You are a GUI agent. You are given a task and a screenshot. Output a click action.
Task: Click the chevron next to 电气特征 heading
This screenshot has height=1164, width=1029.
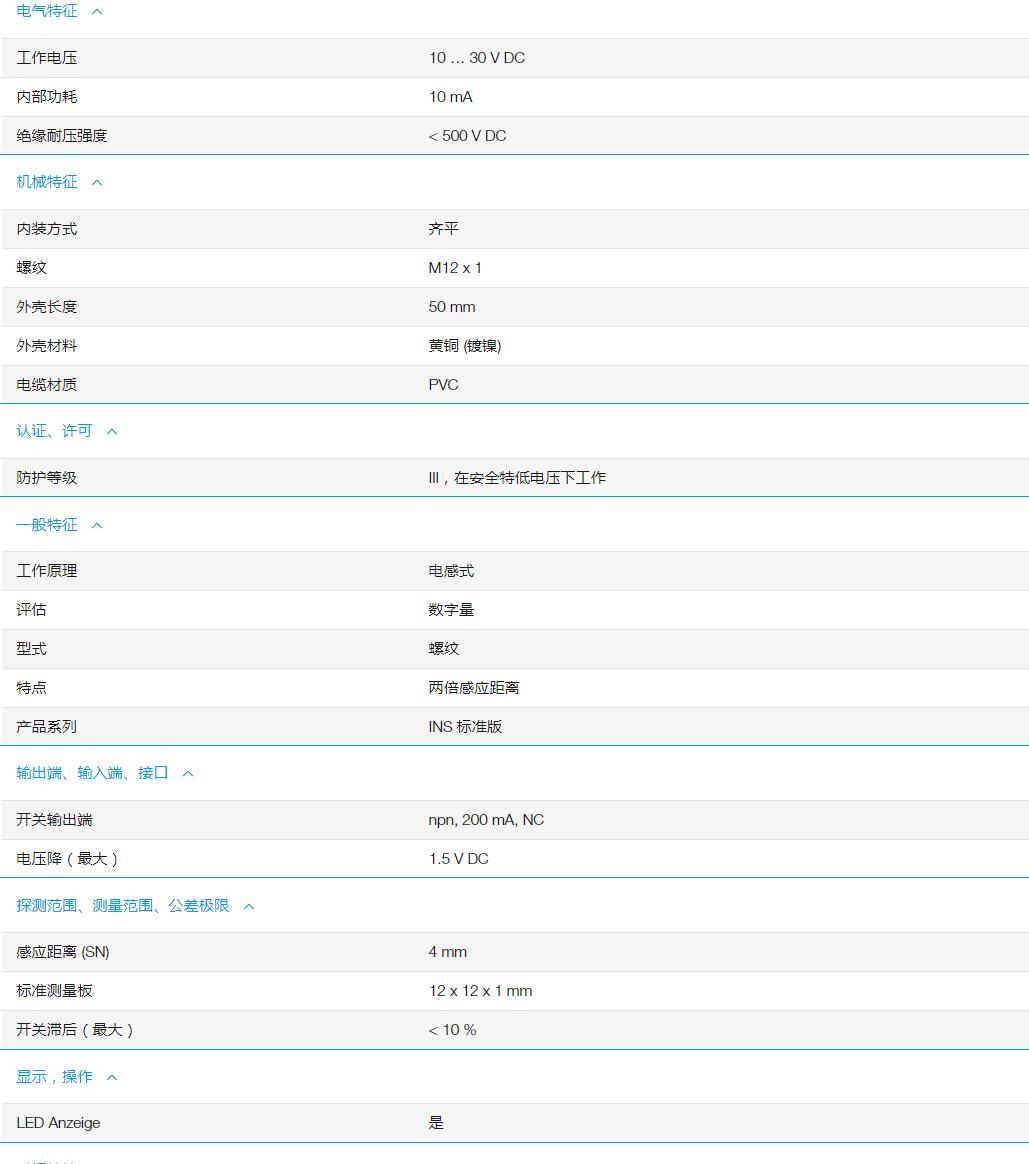coord(97,11)
